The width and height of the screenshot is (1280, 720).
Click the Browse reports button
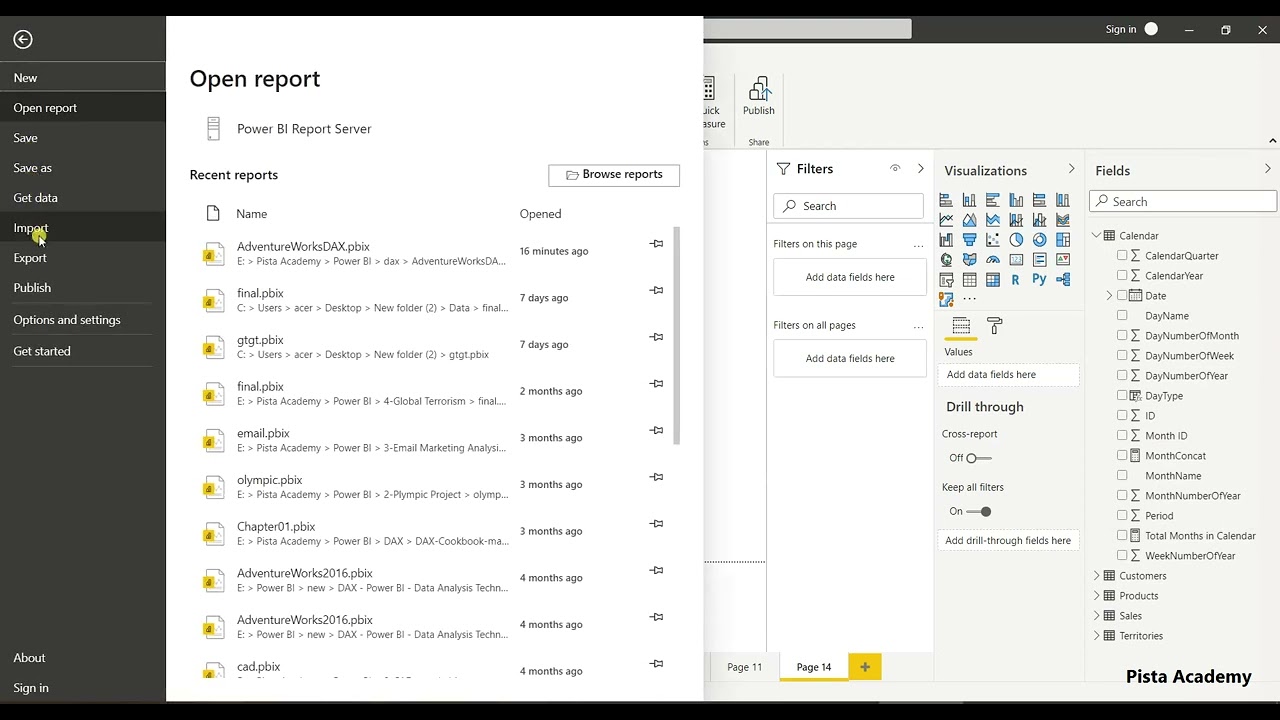point(614,175)
